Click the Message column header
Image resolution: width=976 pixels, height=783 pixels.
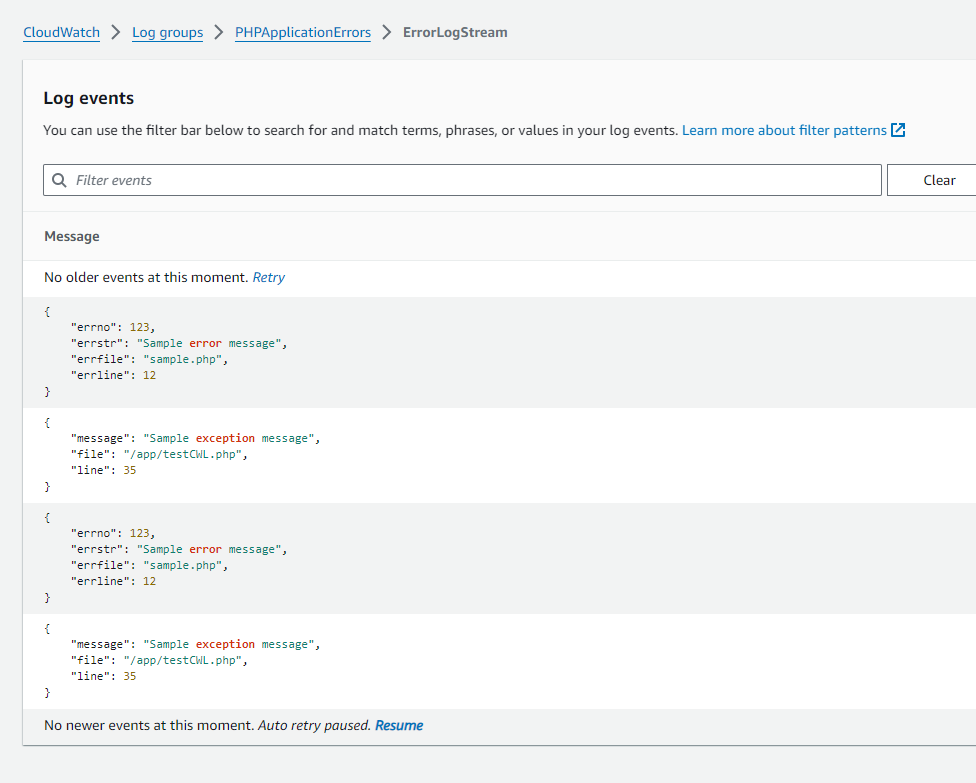tap(71, 236)
